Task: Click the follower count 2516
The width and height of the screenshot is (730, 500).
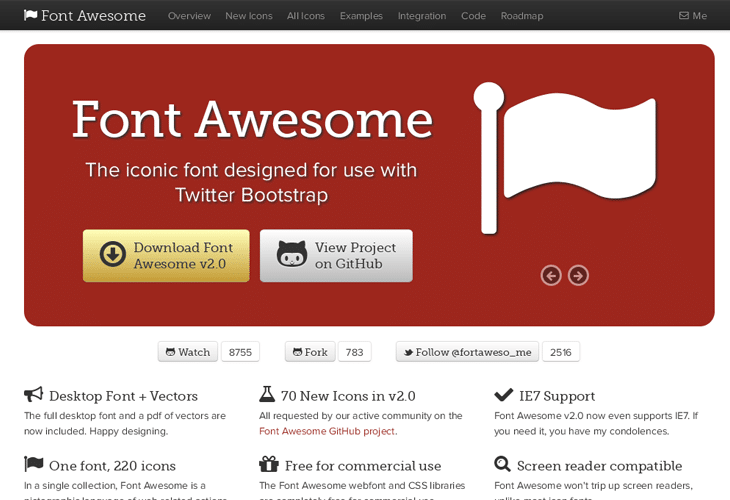Action: coord(561,352)
